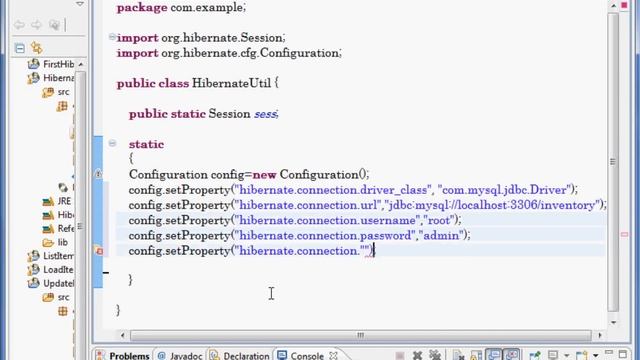The height and width of the screenshot is (360, 640).
Task: Select the Hiberna project in the tree
Action: pyautogui.click(x=51, y=78)
